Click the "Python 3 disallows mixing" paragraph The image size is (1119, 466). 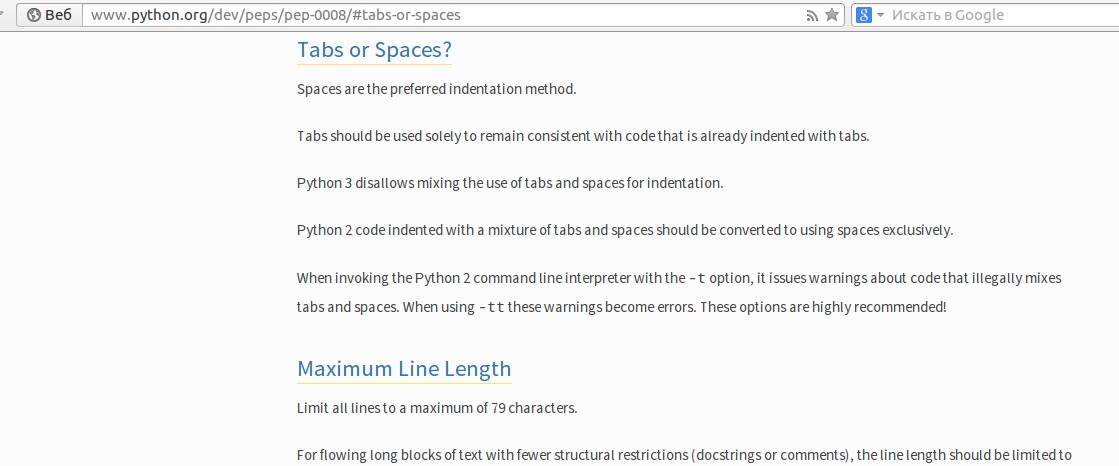tap(510, 183)
